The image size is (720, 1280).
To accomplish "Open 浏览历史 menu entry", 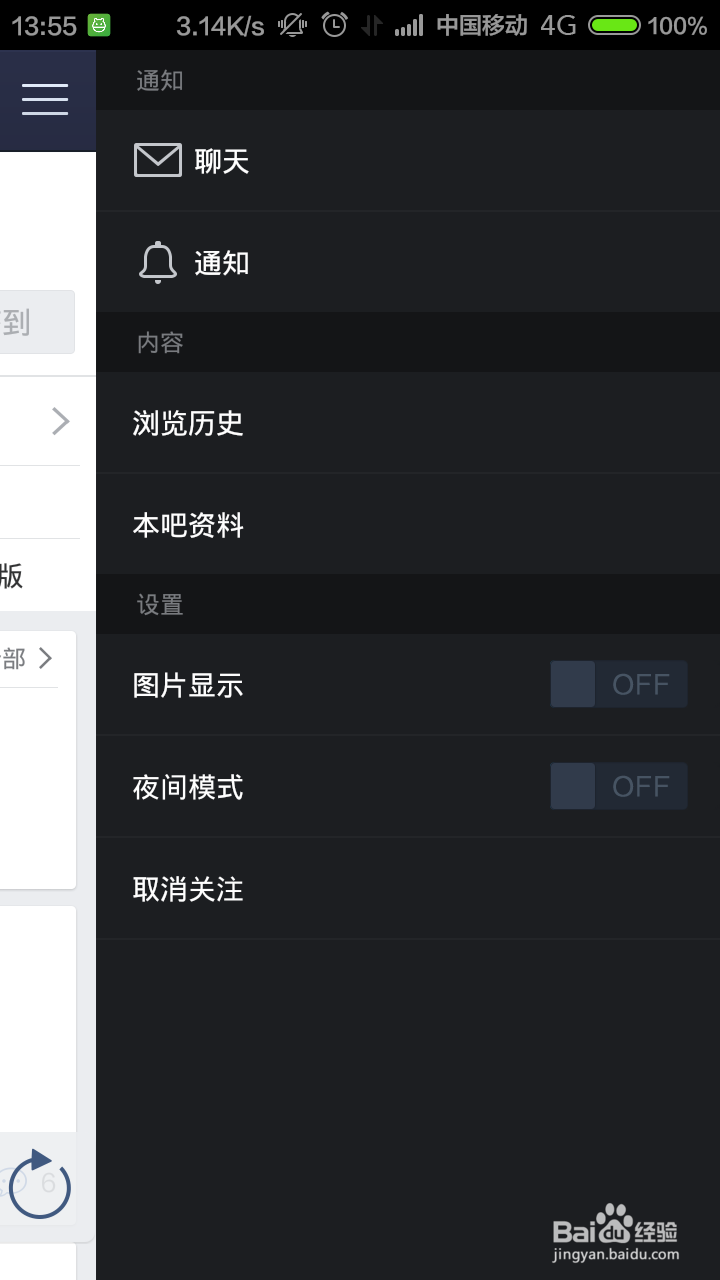I will (408, 423).
